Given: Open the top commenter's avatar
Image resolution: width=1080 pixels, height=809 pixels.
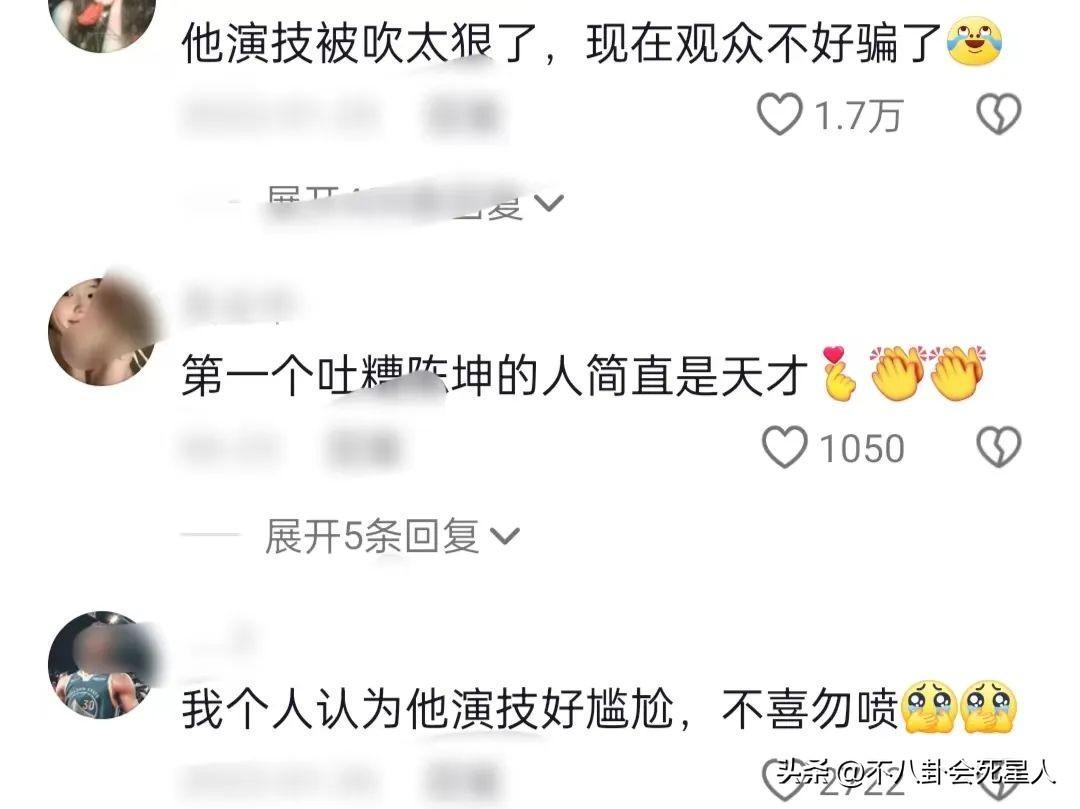Looking at the screenshot, I should (x=102, y=21).
